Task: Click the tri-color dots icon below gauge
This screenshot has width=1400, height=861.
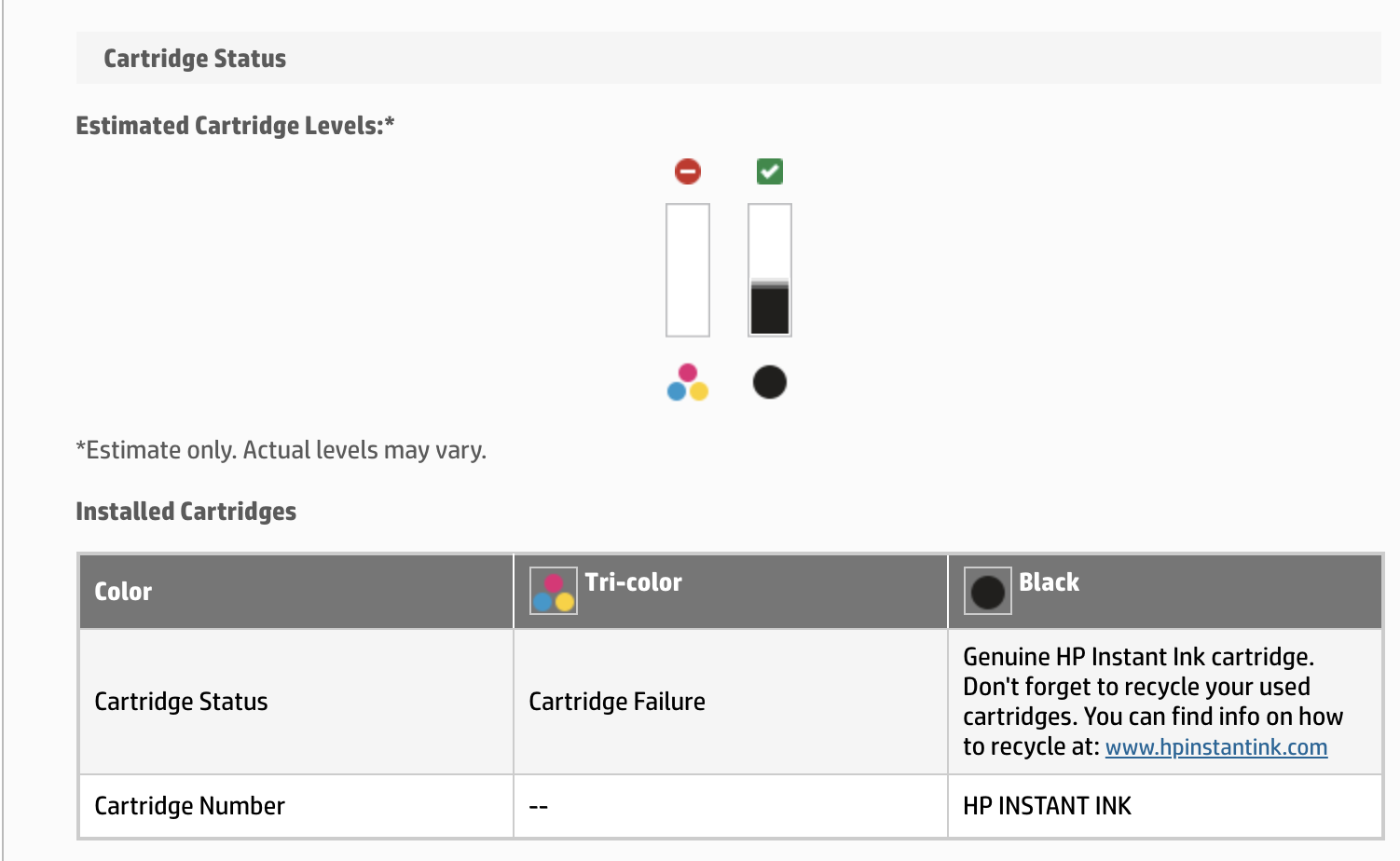Action: [688, 383]
